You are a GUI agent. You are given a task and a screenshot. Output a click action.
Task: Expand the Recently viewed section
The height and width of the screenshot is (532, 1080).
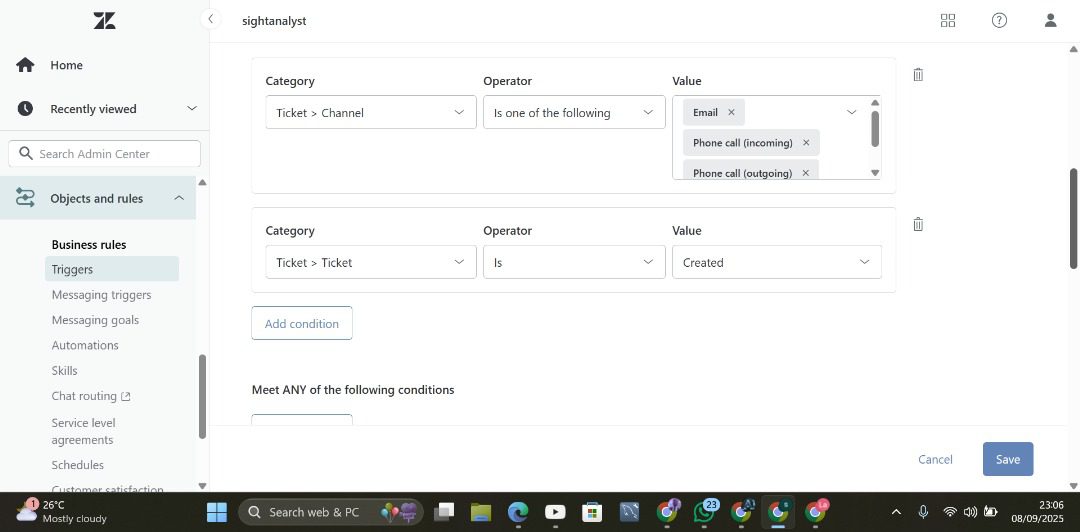(x=191, y=109)
